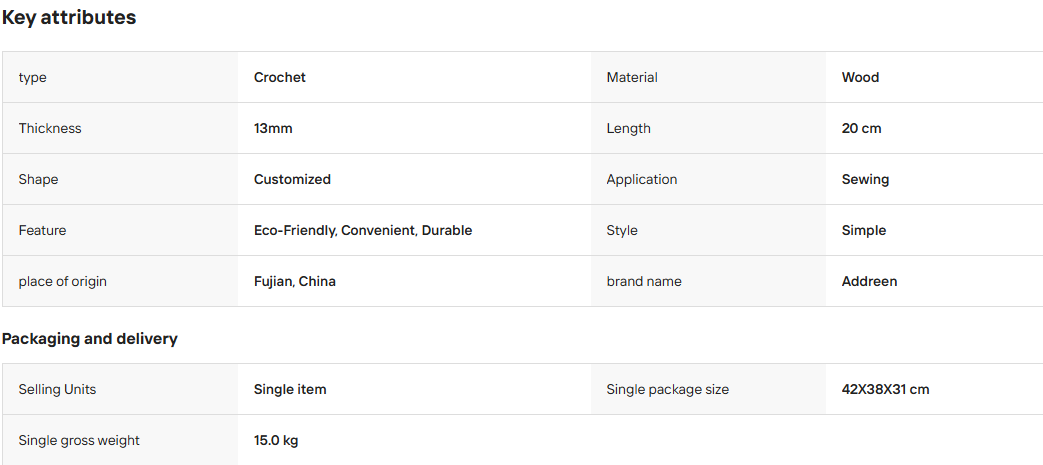This screenshot has height=465, width=1043.
Task: Click the Single gross weight label
Action: tap(79, 440)
